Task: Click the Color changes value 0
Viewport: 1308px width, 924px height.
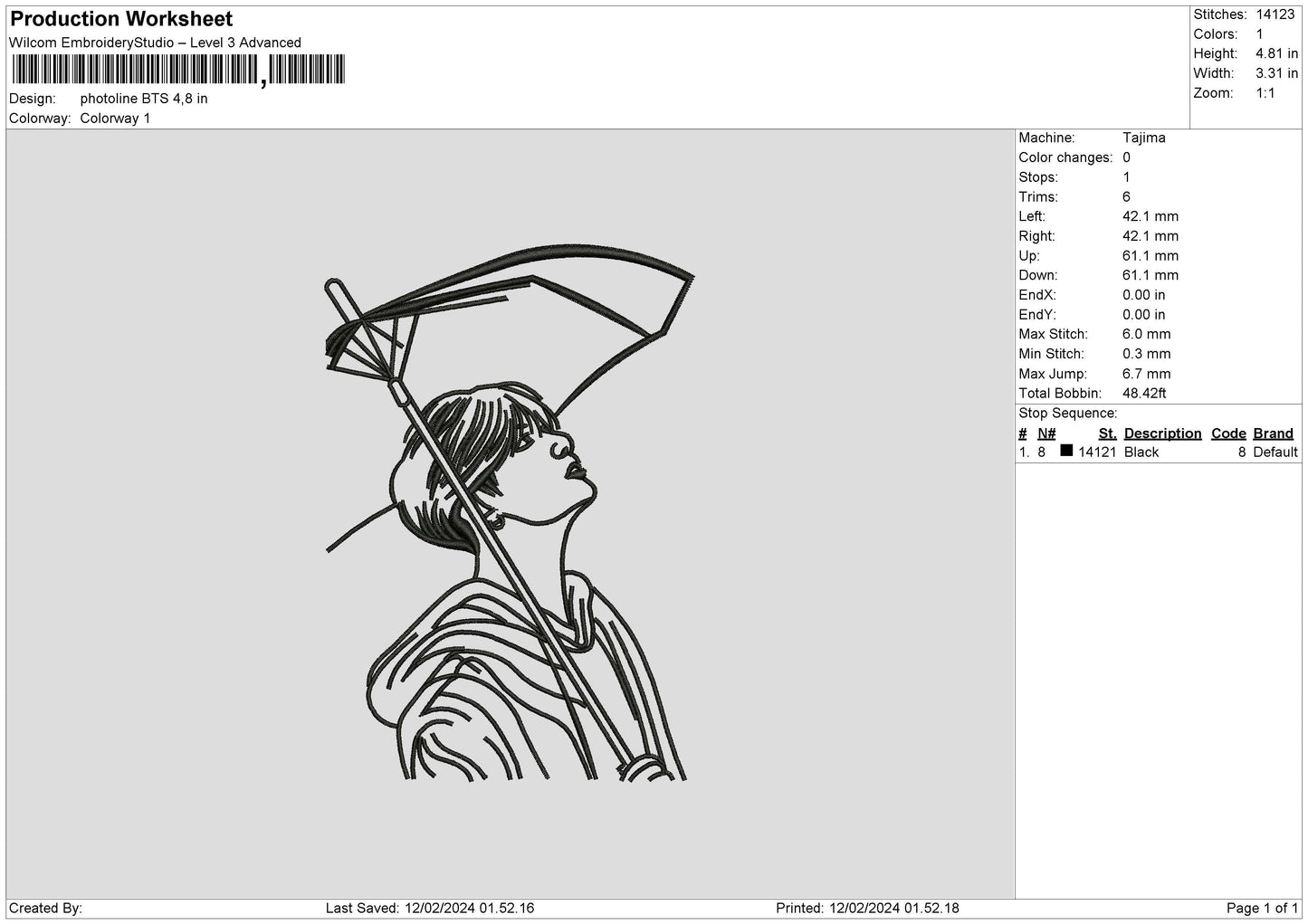Action: pos(1126,157)
